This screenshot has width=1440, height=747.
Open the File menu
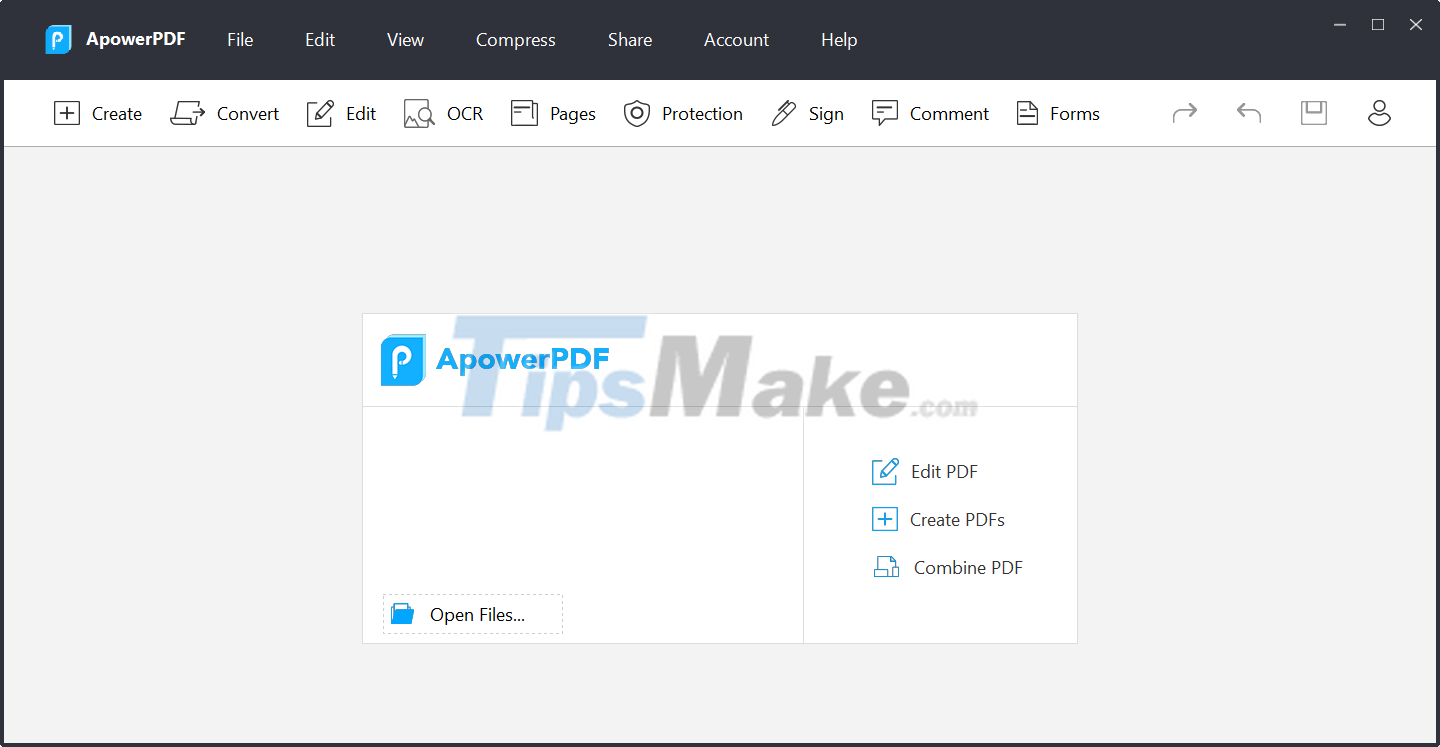(240, 40)
